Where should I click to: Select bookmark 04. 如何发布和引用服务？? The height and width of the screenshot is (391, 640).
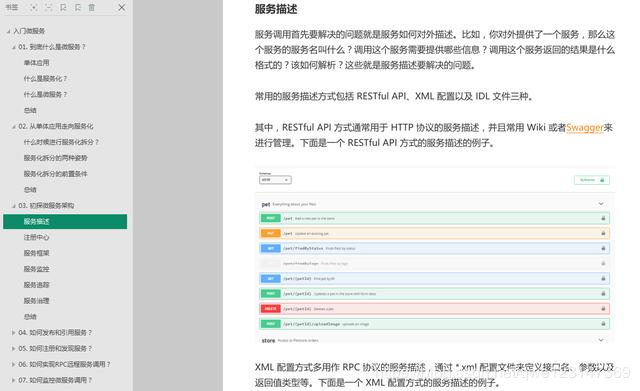pos(55,333)
